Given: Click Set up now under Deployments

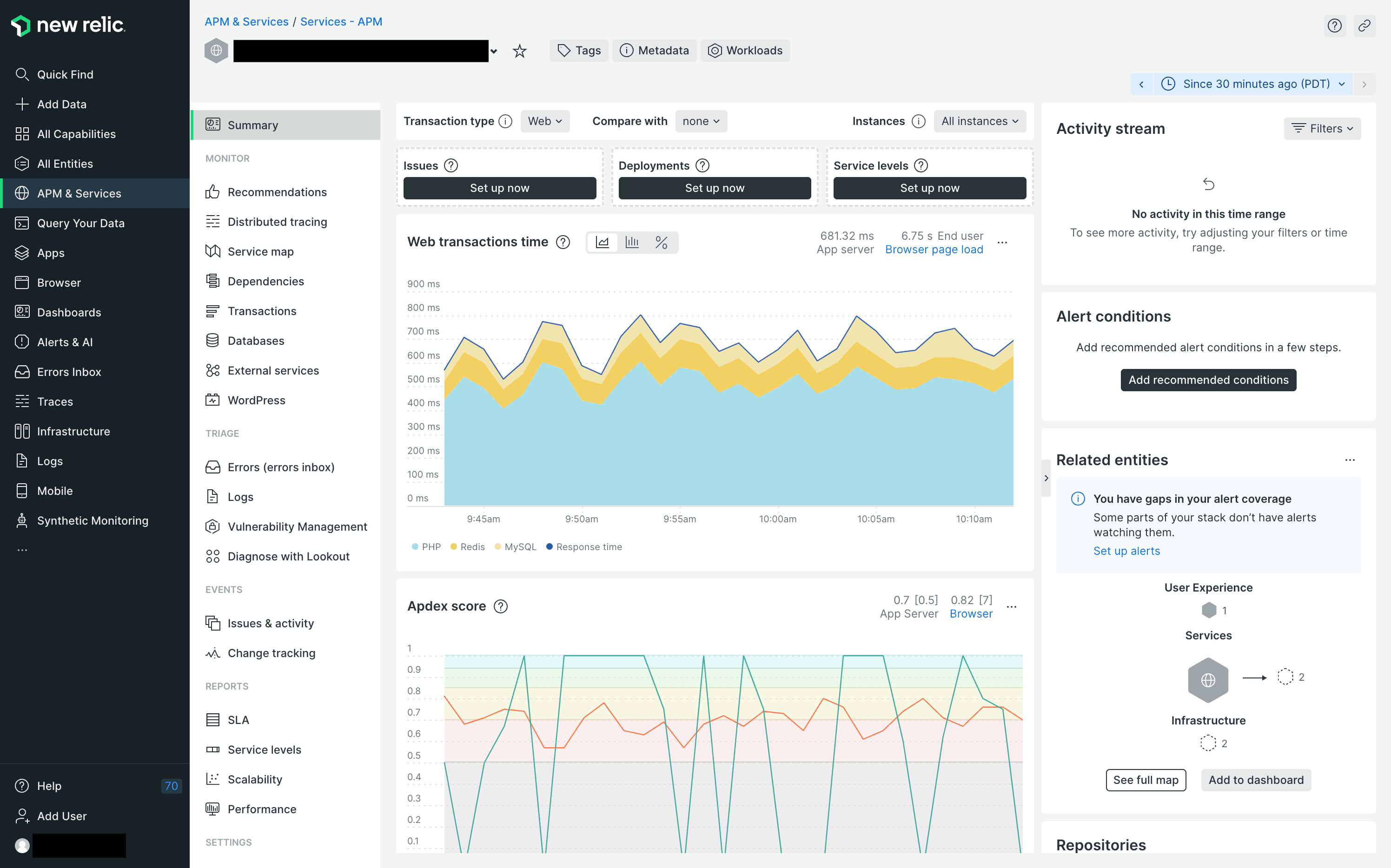Looking at the screenshot, I should tap(715, 188).
